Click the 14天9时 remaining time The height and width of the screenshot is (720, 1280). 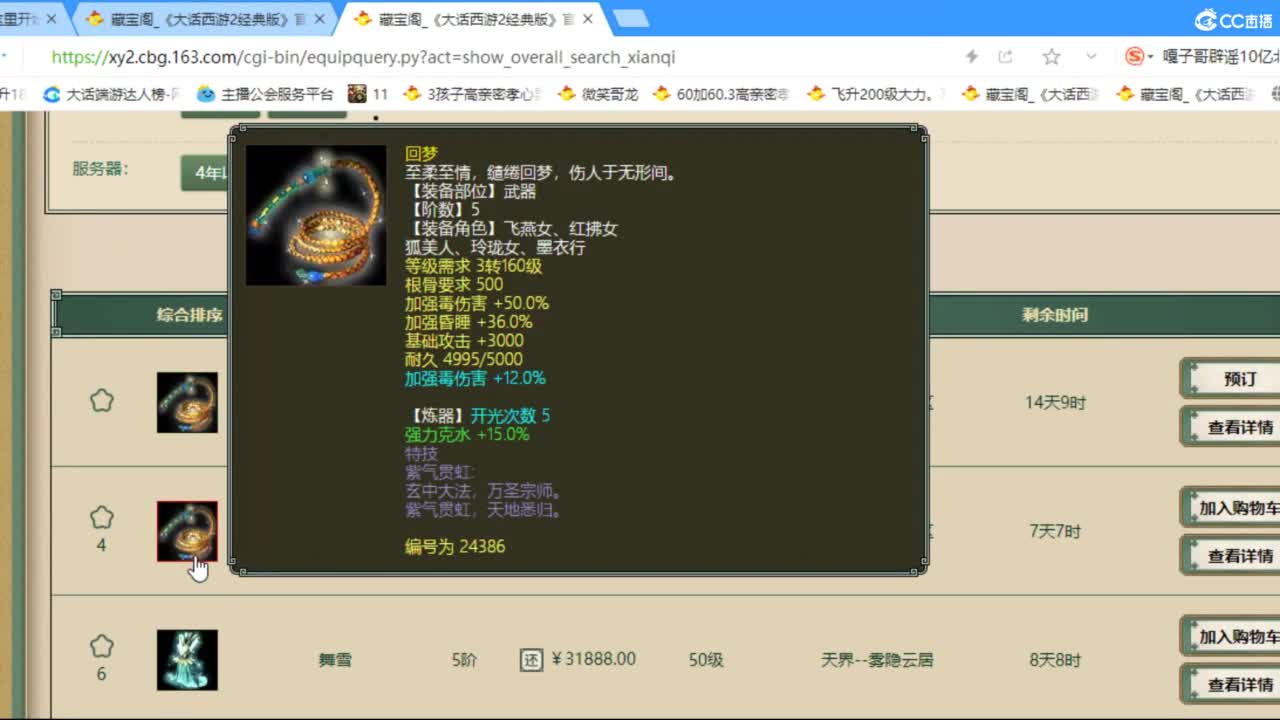tap(1055, 403)
